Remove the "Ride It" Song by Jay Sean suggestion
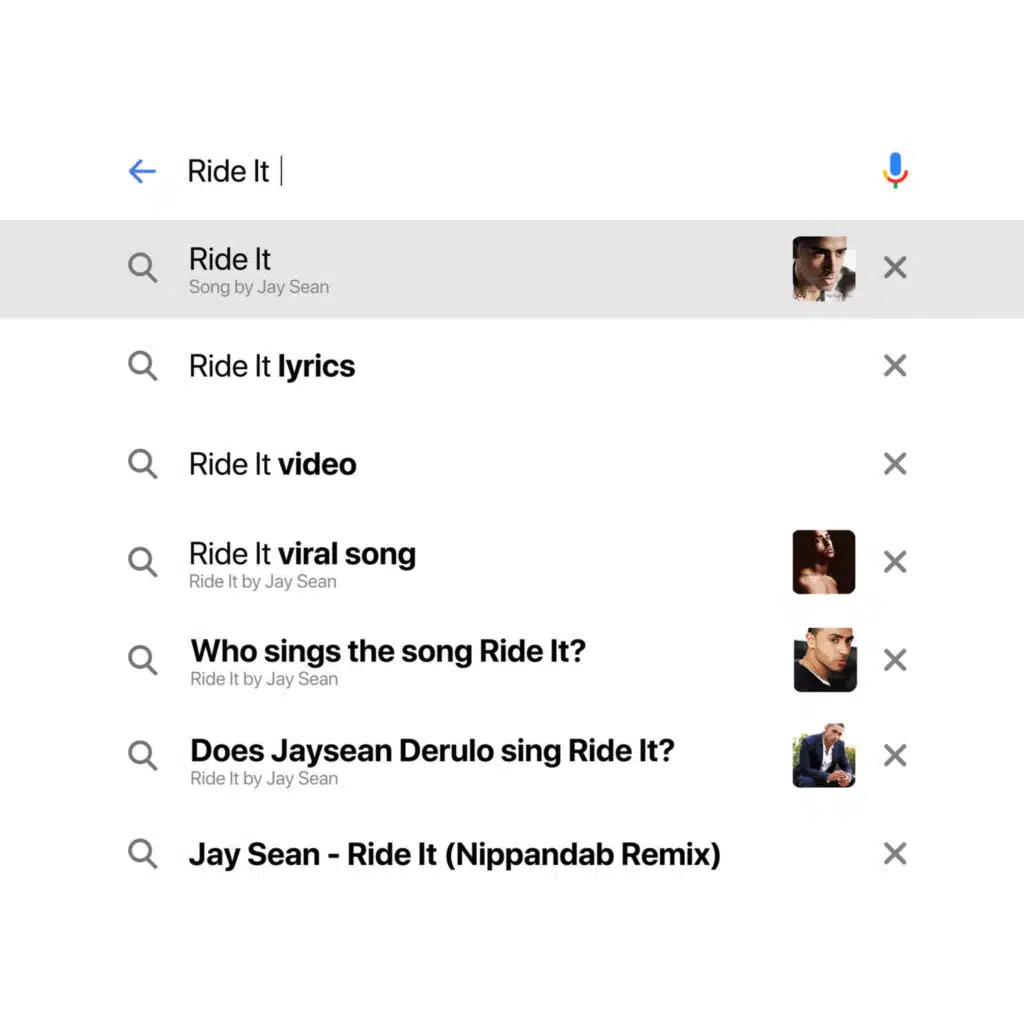The image size is (1024, 1024). [895, 267]
